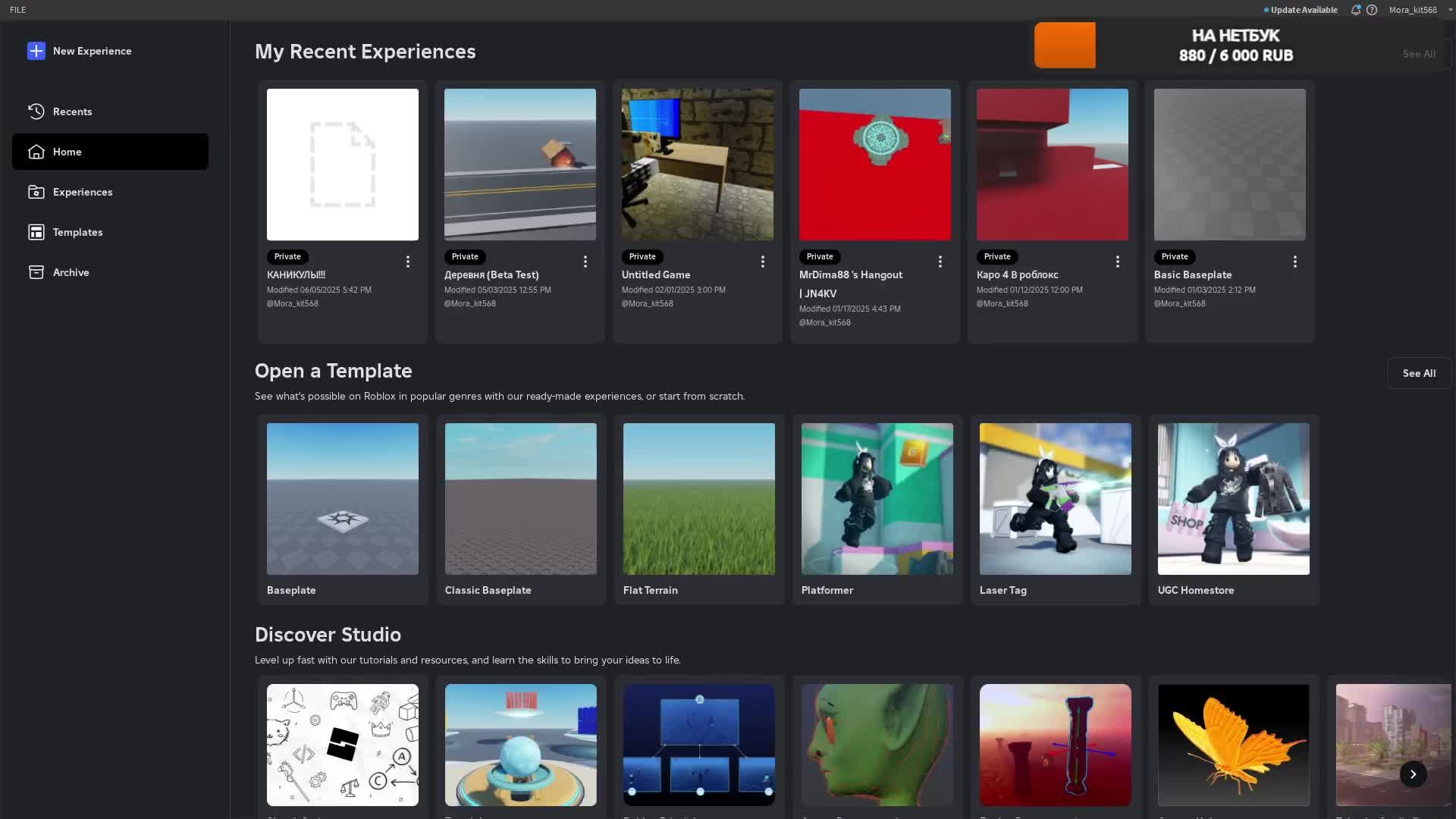
Task: Choose the Platformer template
Action: tap(877, 510)
